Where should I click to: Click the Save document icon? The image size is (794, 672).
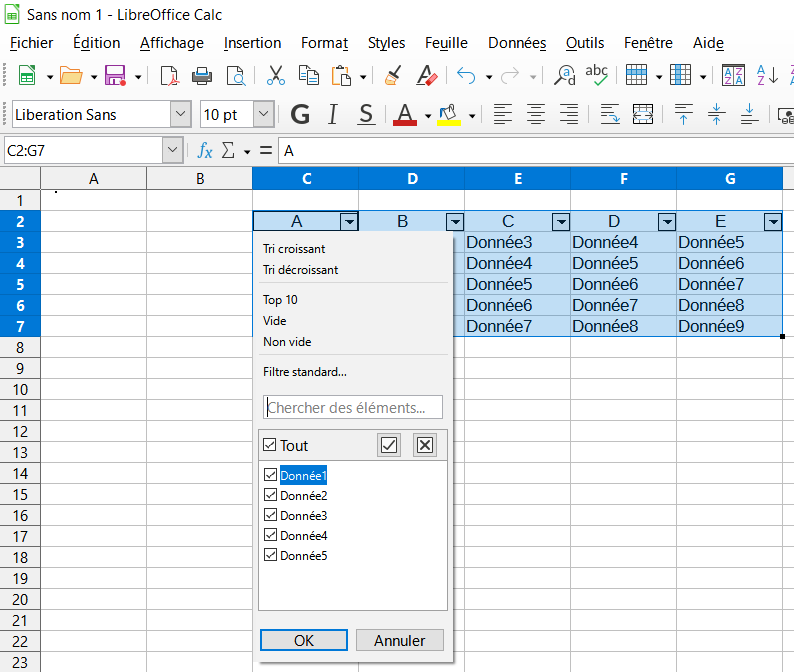coord(115,76)
